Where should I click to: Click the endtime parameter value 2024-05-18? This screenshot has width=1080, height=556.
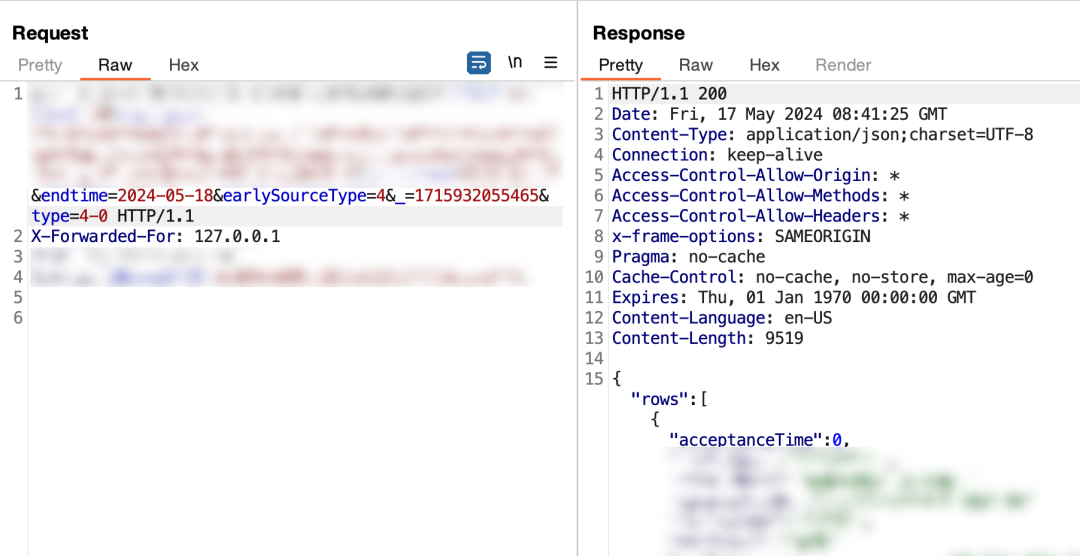pyautogui.click(x=165, y=196)
